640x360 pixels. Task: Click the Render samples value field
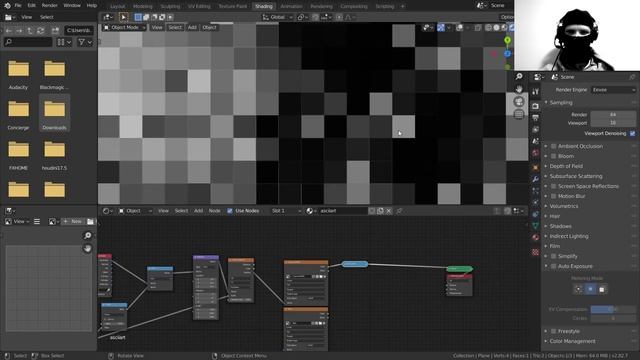click(x=613, y=115)
